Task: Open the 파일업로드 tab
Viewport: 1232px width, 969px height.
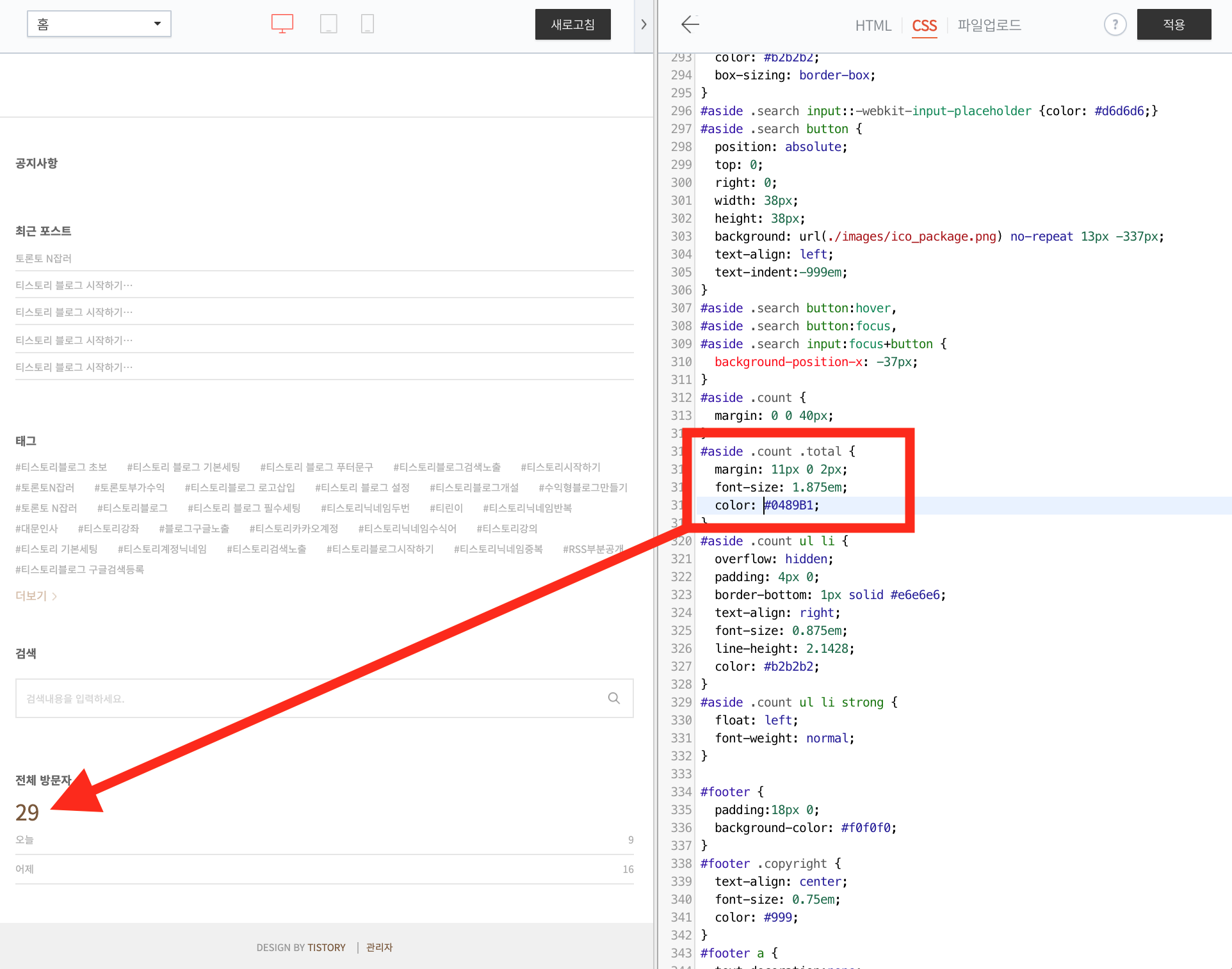Action: point(989,26)
